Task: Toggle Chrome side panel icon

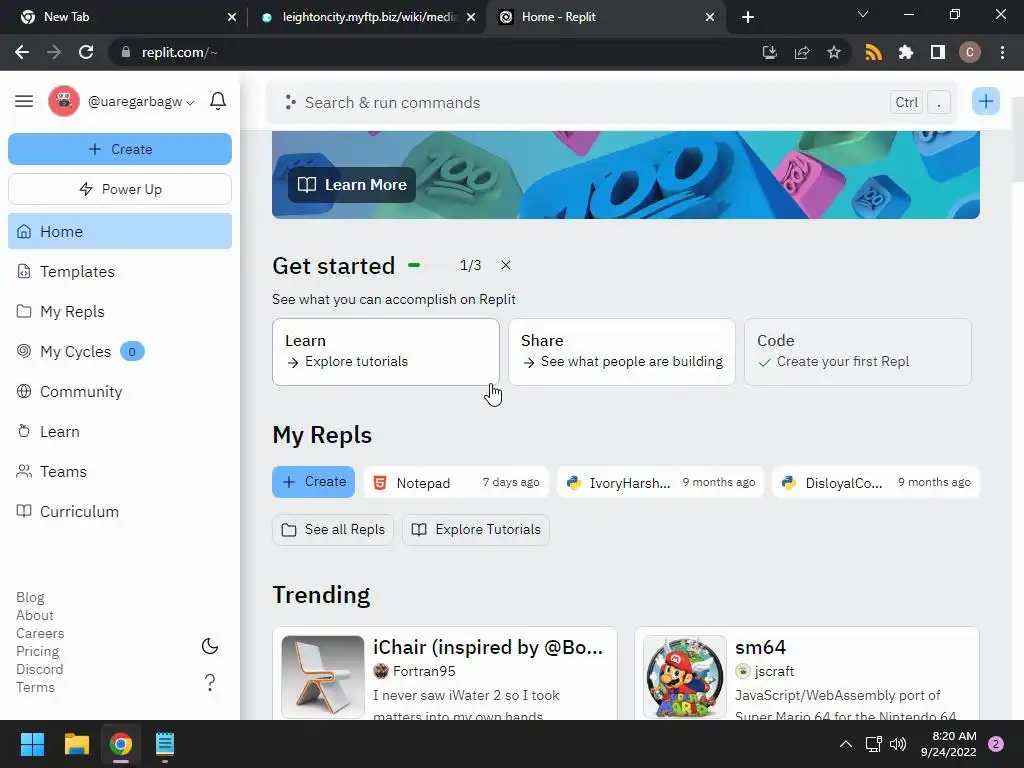Action: [938, 52]
